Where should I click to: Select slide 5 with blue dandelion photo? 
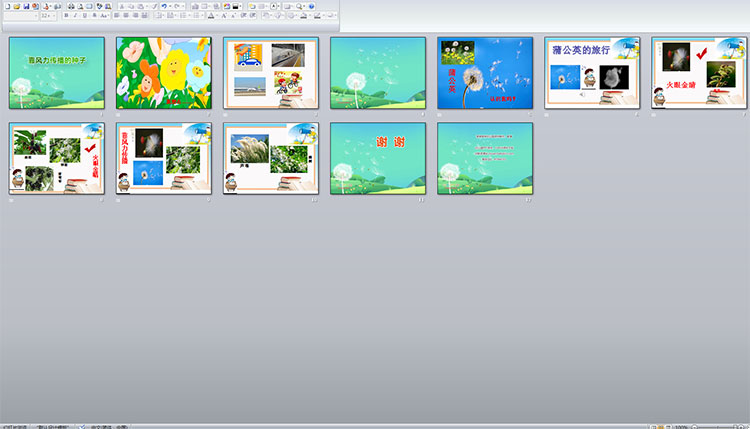[485, 73]
